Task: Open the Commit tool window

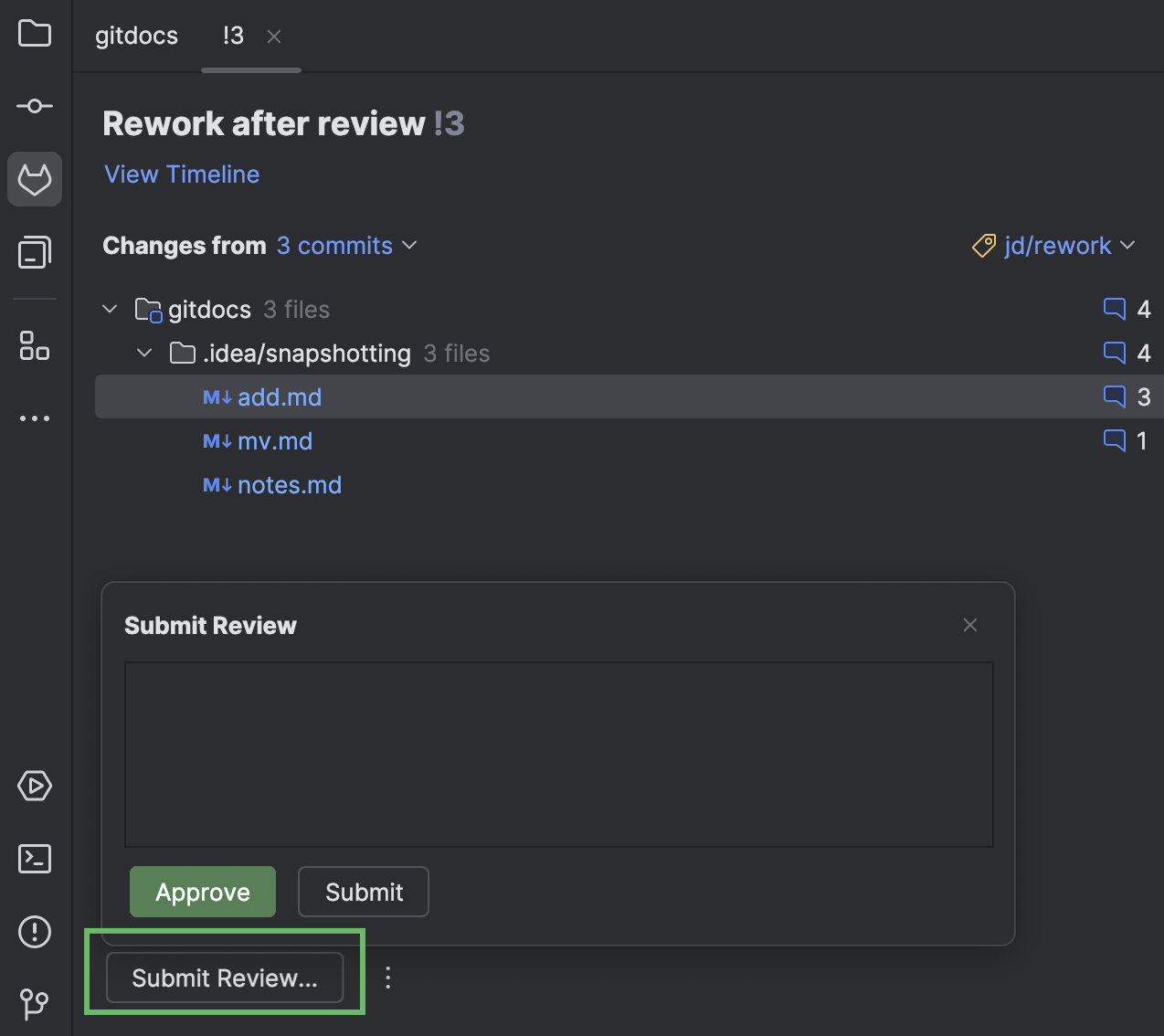Action: pos(34,105)
